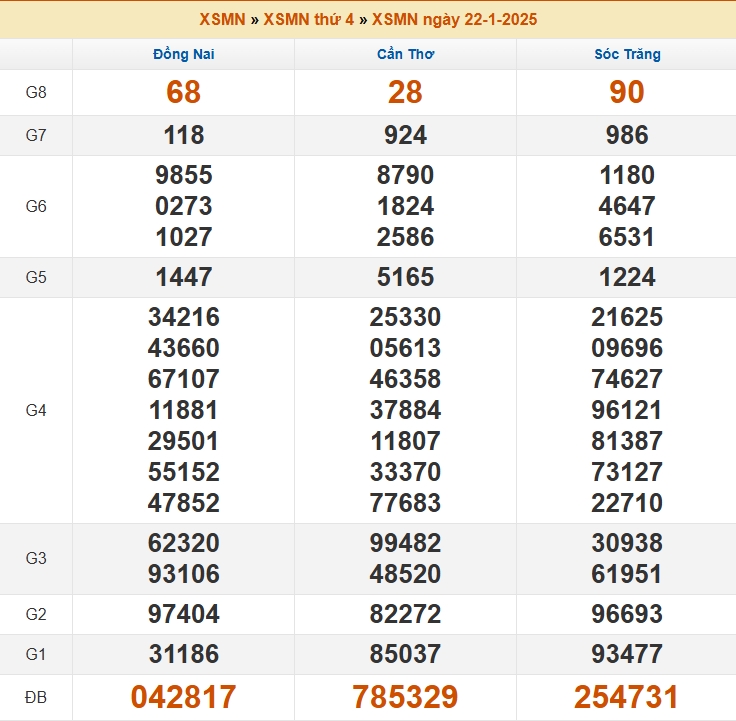736x721 pixels.
Task: Select Cần Thơ special prize 785329
Action: click(405, 697)
